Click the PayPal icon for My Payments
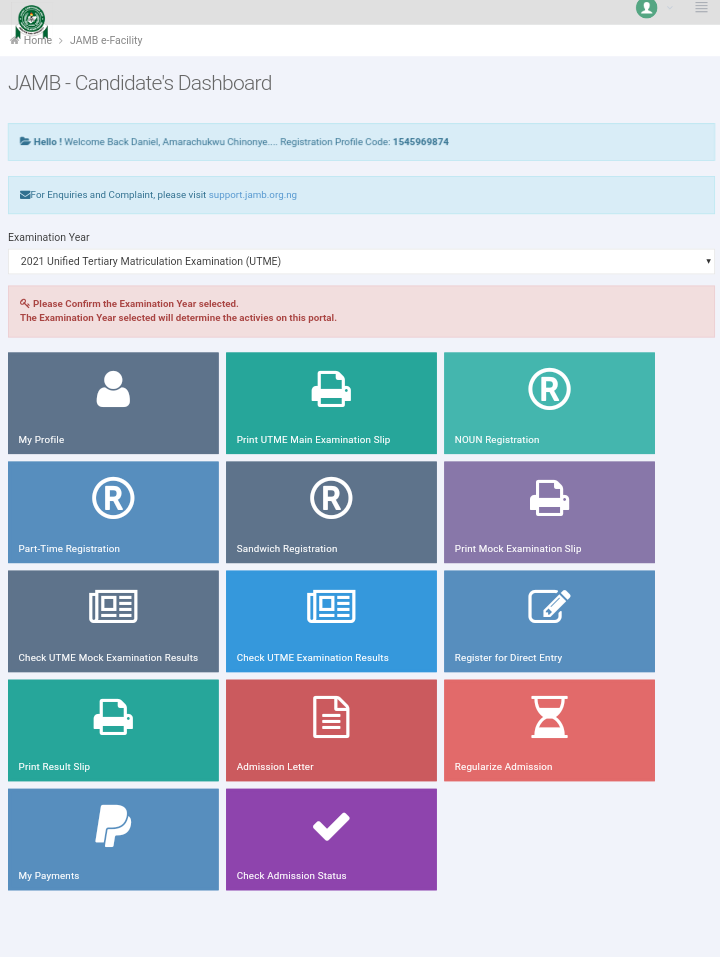 [113, 825]
